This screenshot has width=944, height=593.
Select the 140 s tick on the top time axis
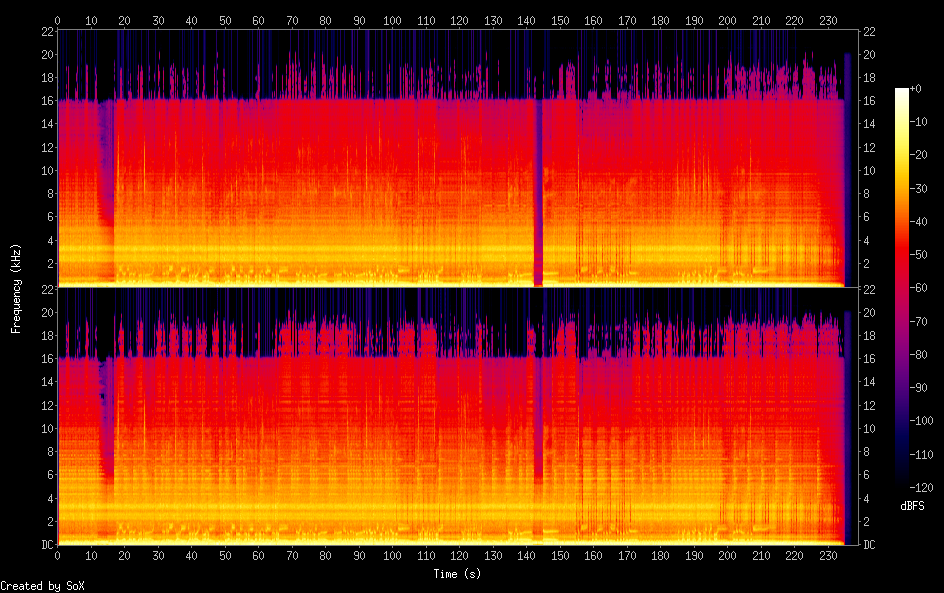coord(526,19)
